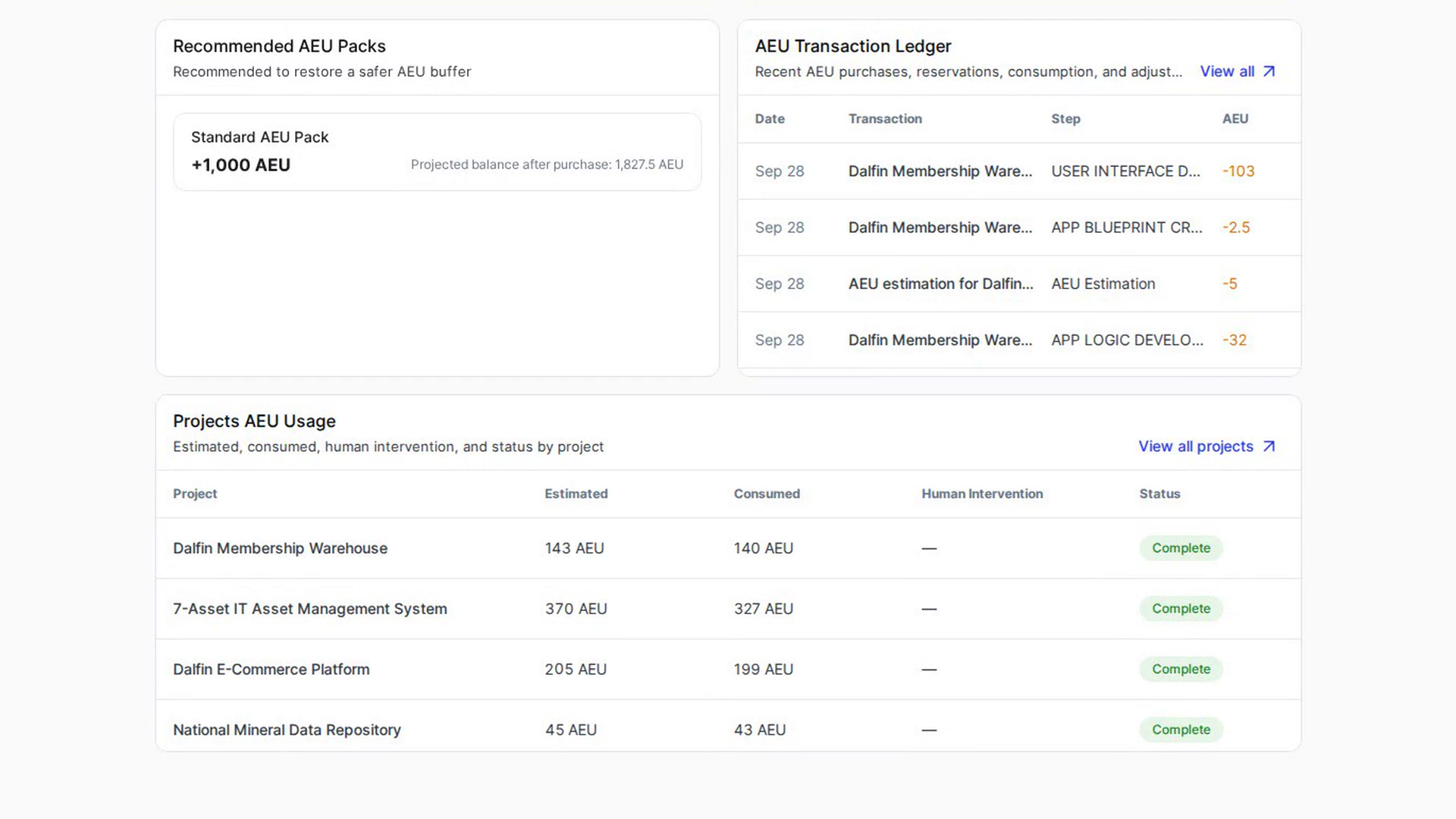Open Dalfin Membership Warehouse project row

(x=728, y=548)
